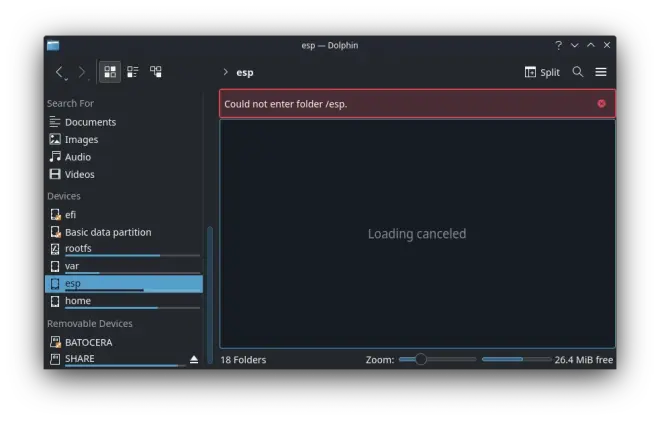The height and width of the screenshot is (421, 660).
Task: Select Basic data partition device
Action: (x=124, y=232)
